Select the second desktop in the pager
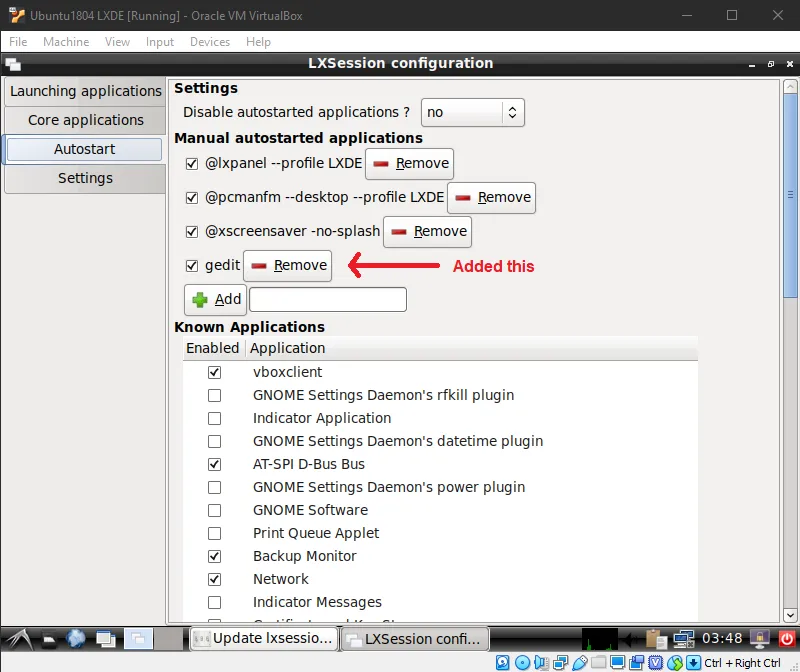800x672 pixels. click(x=168, y=639)
